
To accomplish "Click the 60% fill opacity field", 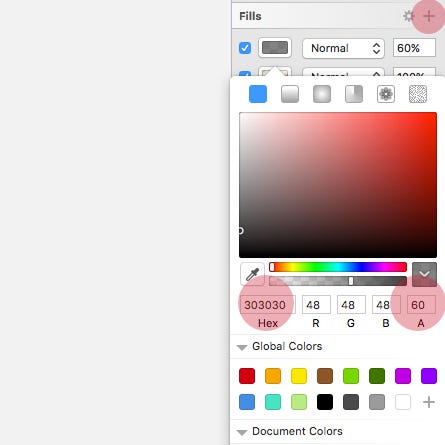I will 414,48.
